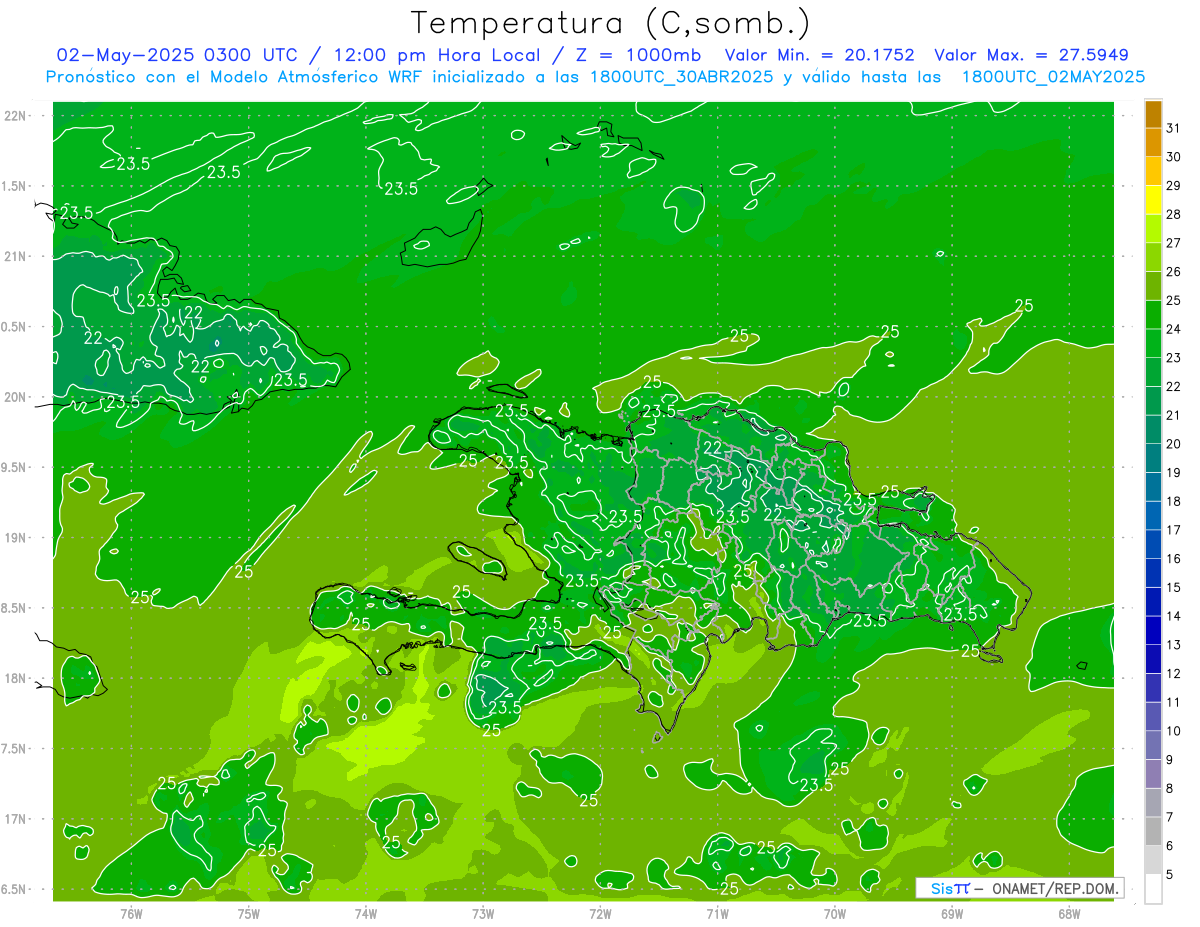The image size is (1200, 927).
Task: Click the 1.5N latitude axis label
Action: click(14, 186)
